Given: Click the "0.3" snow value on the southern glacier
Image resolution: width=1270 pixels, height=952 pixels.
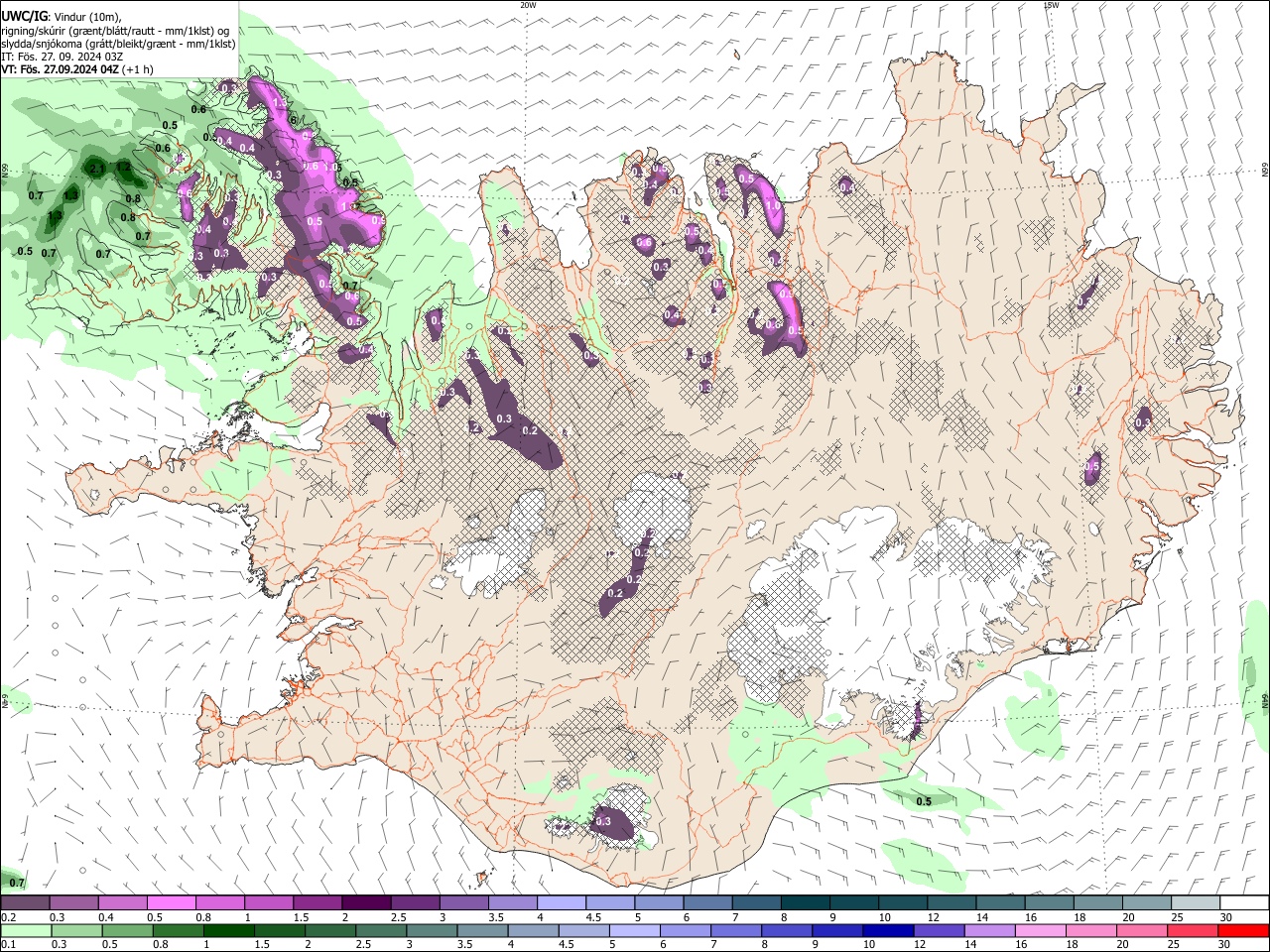Looking at the screenshot, I should 603,822.
